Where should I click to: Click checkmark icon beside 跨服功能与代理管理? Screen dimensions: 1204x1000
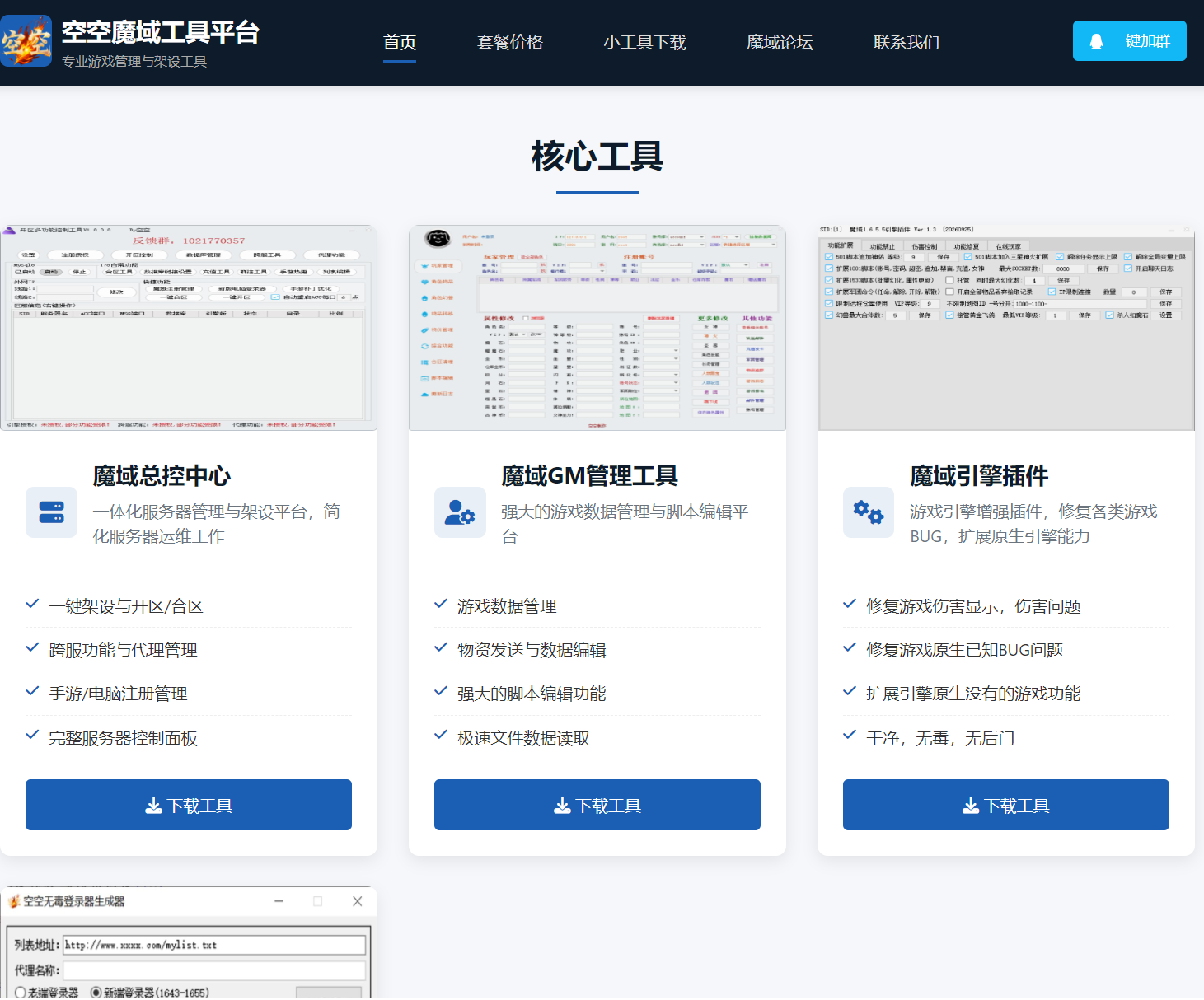click(32, 647)
